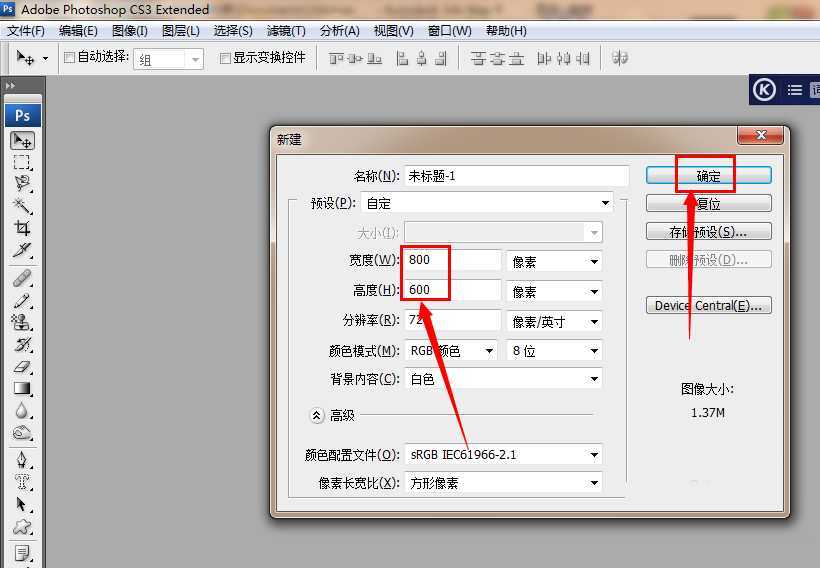Enable the 自动选择 checkbox

point(69,58)
